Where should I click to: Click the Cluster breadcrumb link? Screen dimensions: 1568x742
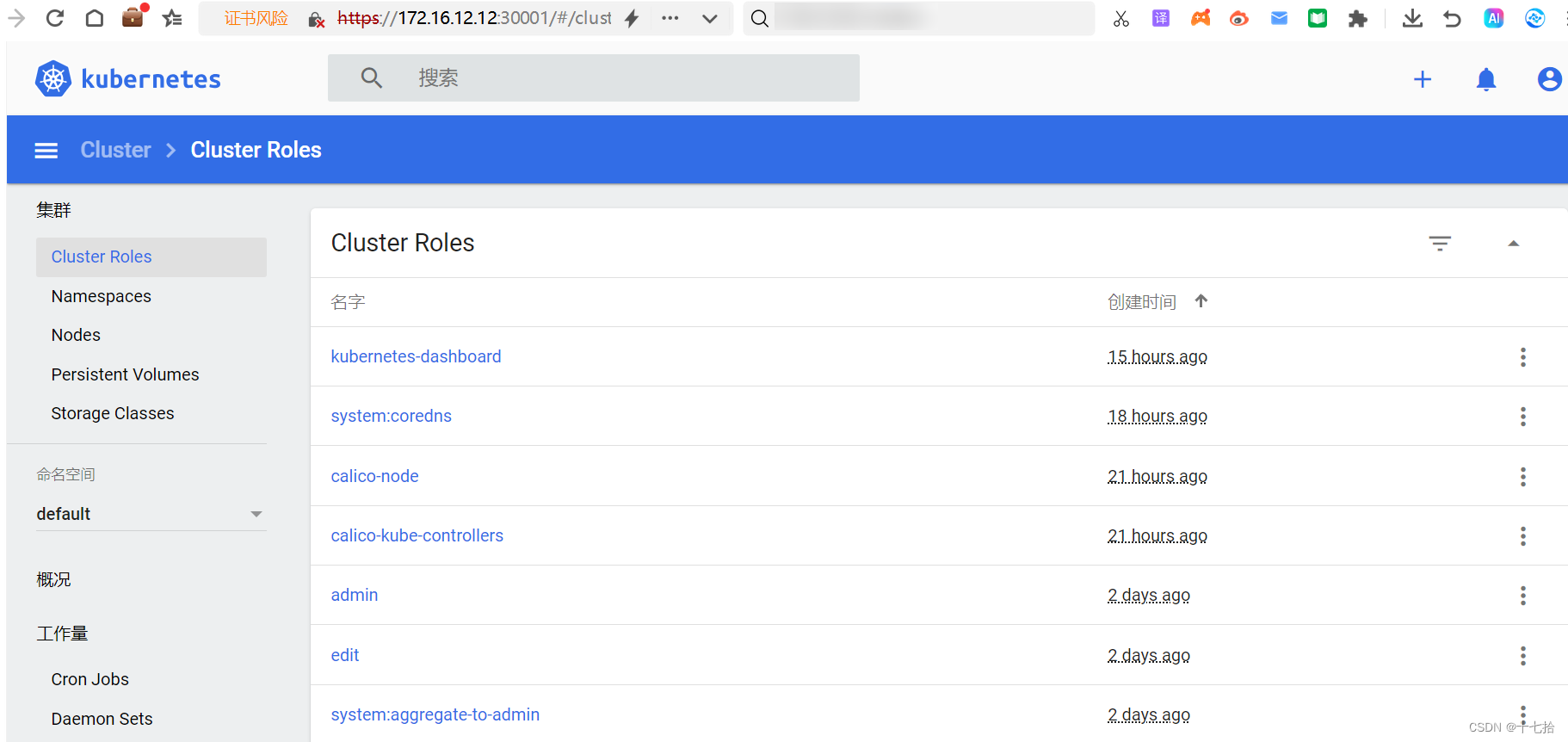click(116, 150)
